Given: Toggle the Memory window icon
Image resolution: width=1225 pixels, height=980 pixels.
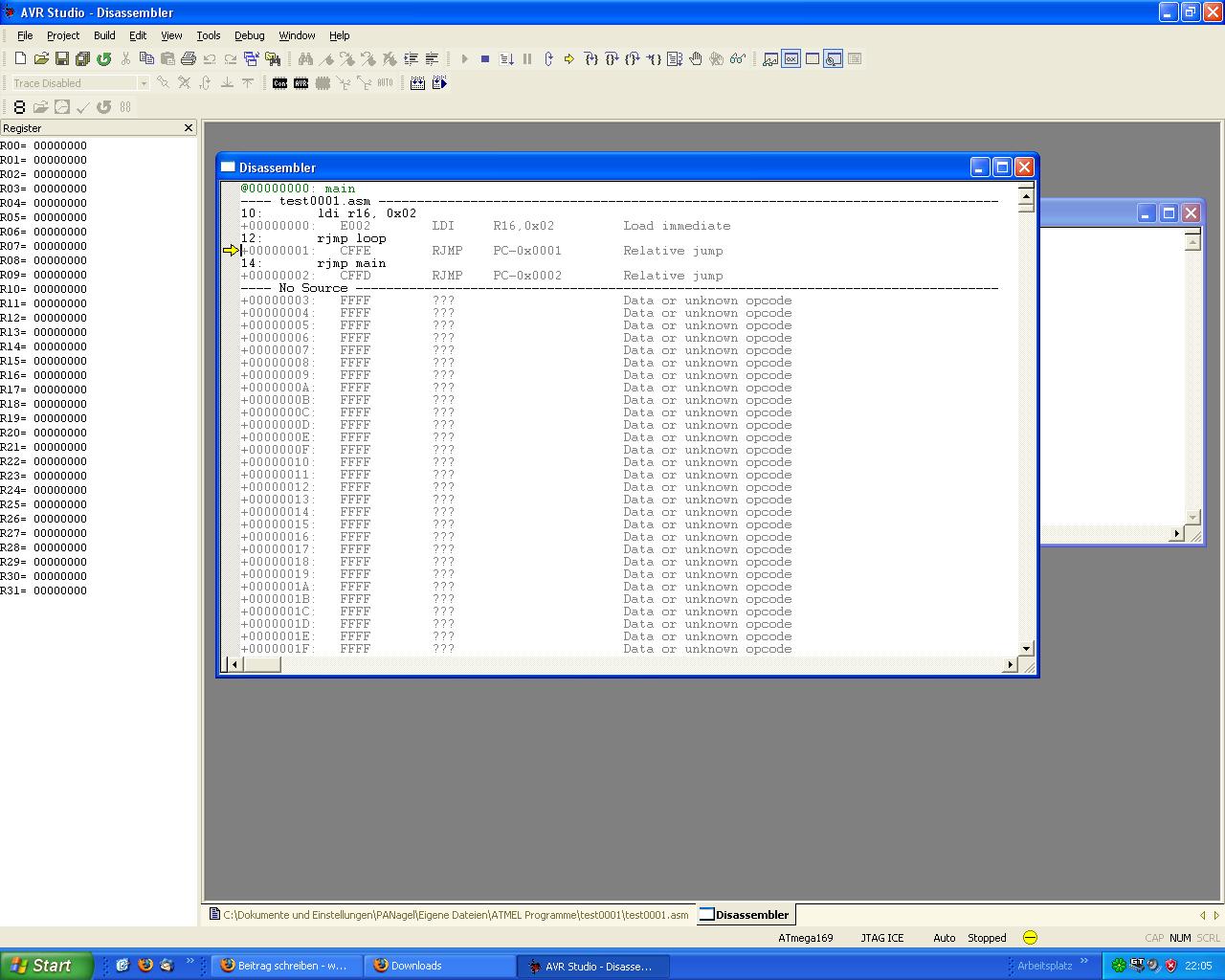Looking at the screenshot, I should [x=813, y=59].
